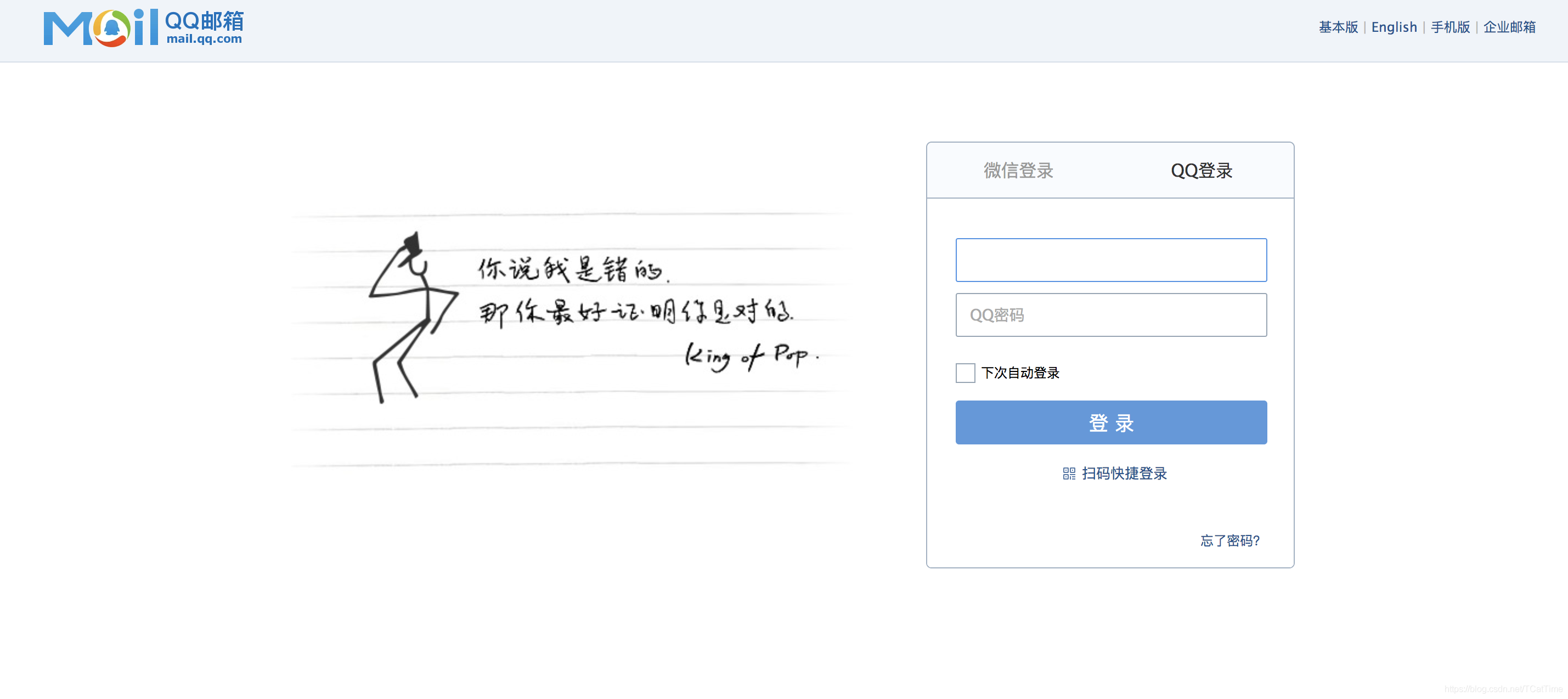
Task: Select the QQ登录 tab
Action: [1201, 171]
